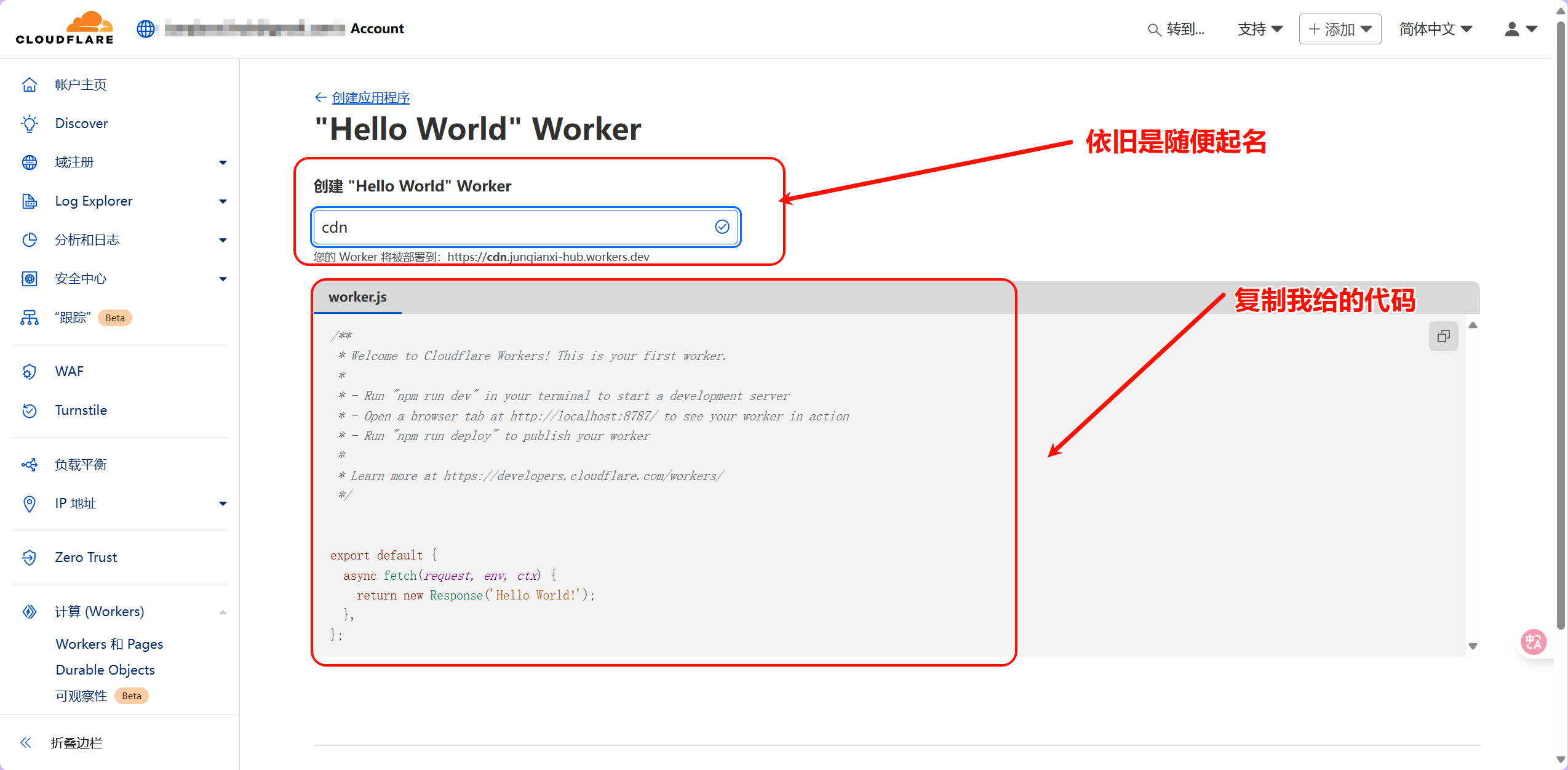Expand the IP 地址 menu arrow
This screenshot has height=770, width=1568.
tap(223, 503)
